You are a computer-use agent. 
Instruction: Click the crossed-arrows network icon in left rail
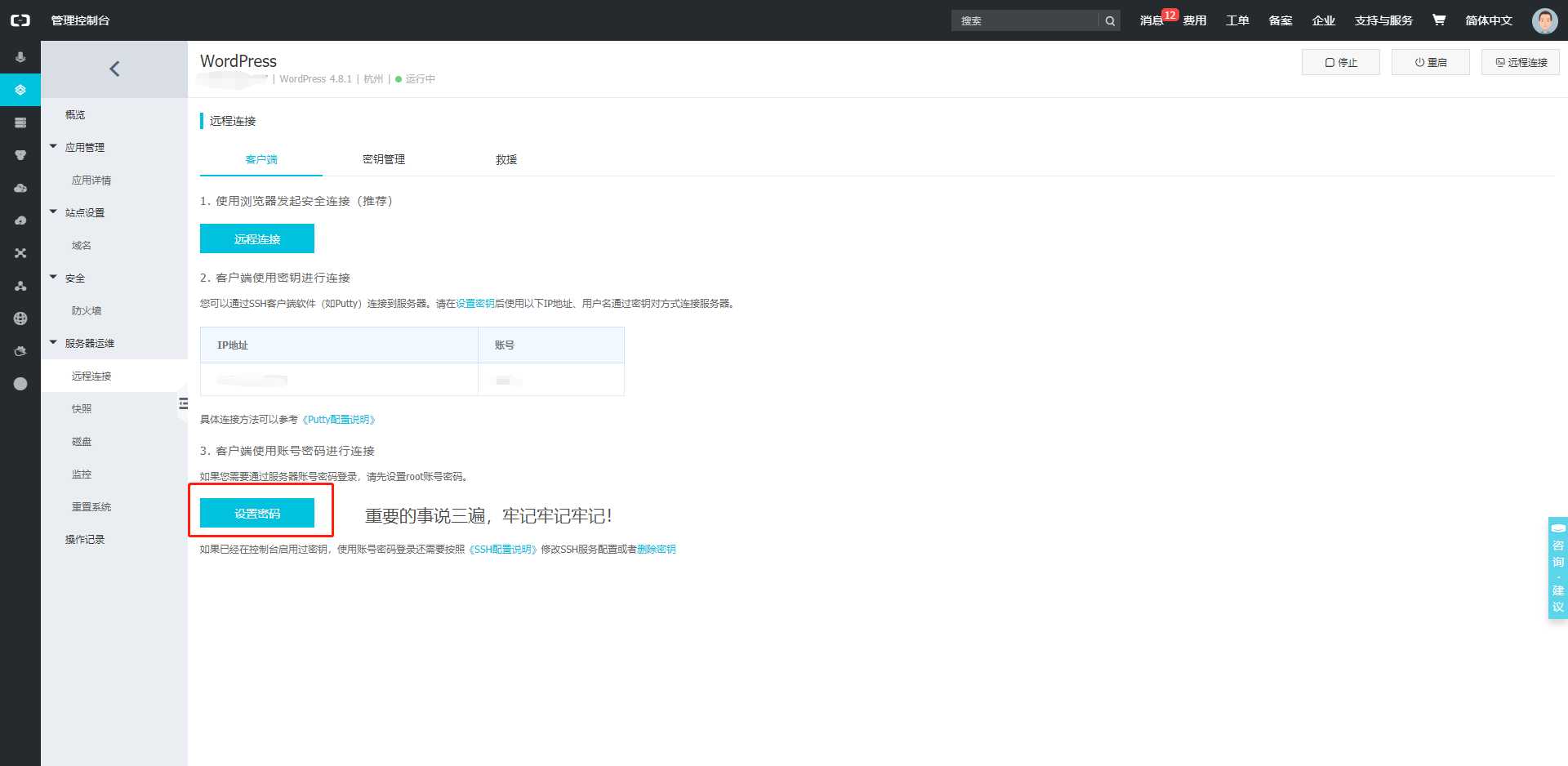pos(20,253)
